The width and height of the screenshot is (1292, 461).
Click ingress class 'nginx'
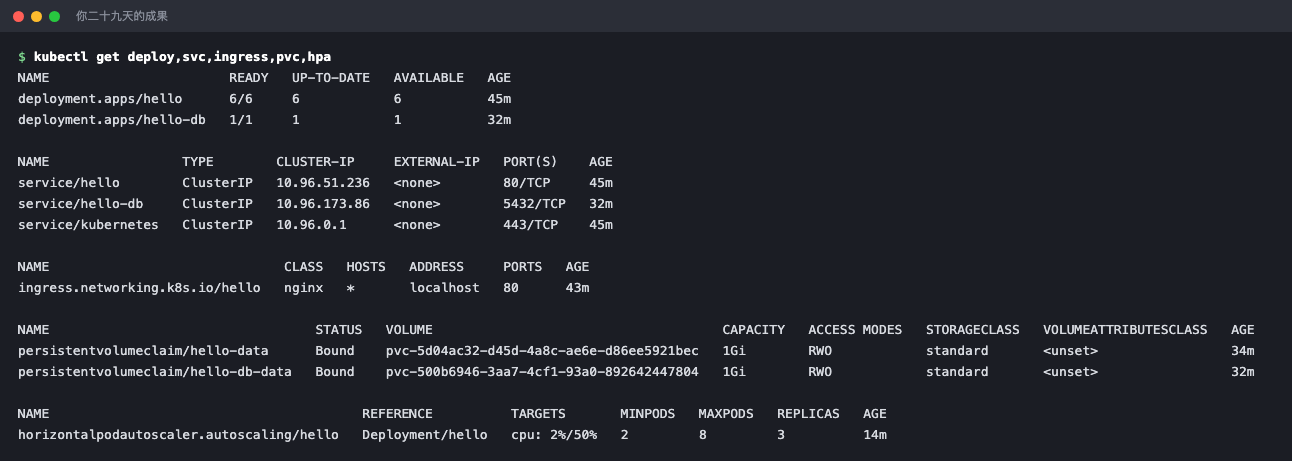[304, 288]
